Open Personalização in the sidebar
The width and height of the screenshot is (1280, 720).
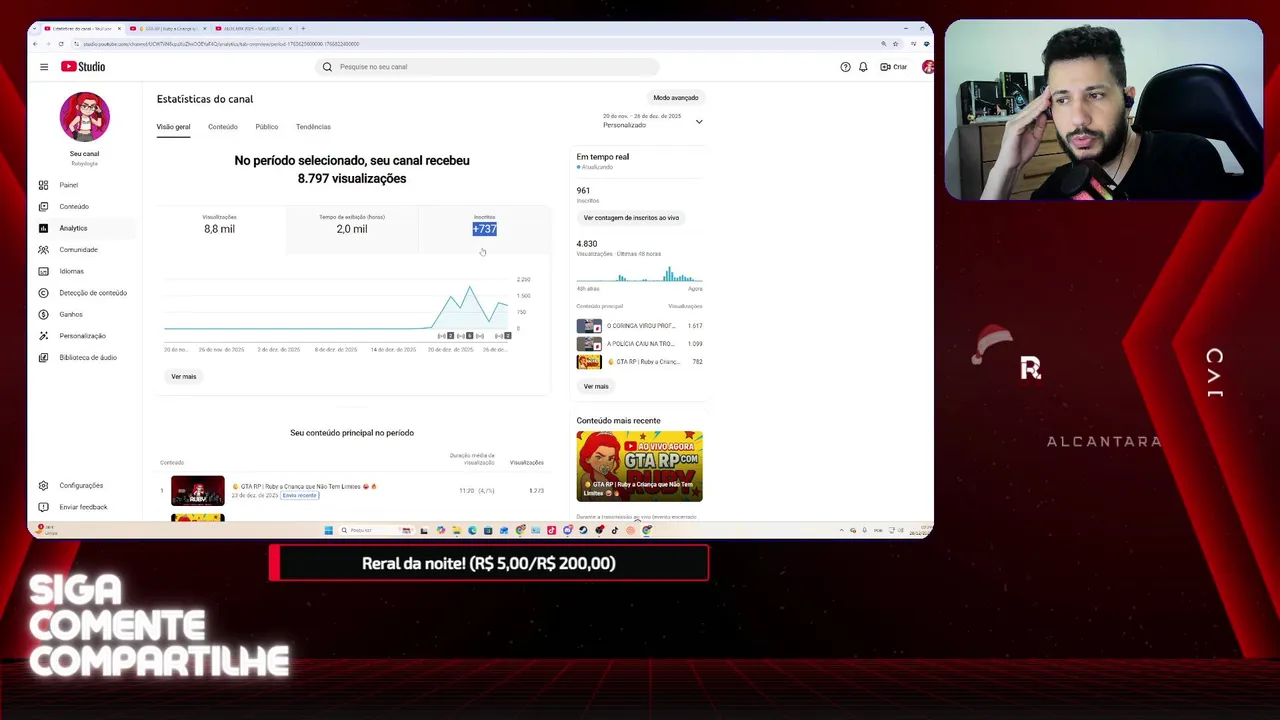click(84, 336)
